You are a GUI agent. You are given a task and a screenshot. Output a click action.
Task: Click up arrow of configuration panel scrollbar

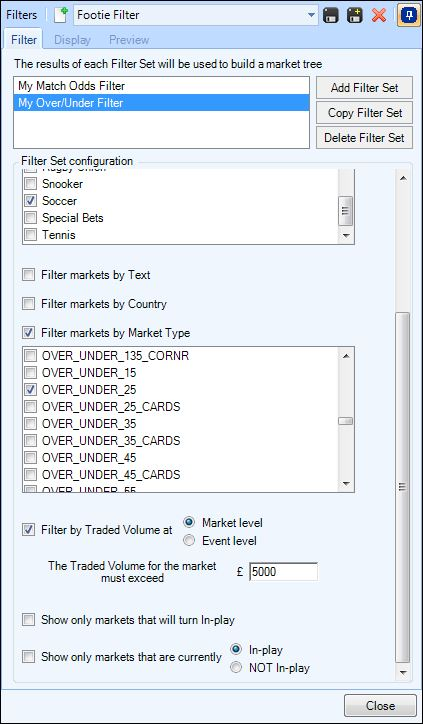click(x=403, y=179)
